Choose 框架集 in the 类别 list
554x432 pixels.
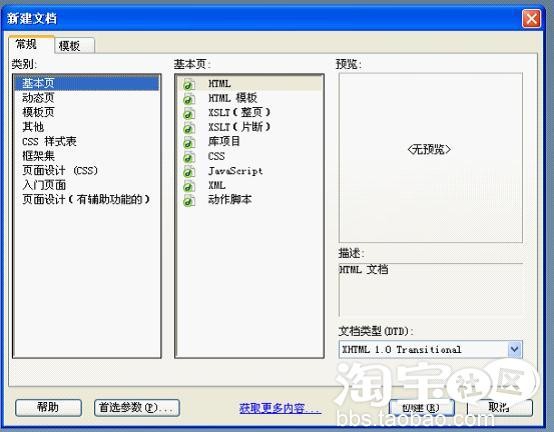coord(38,156)
